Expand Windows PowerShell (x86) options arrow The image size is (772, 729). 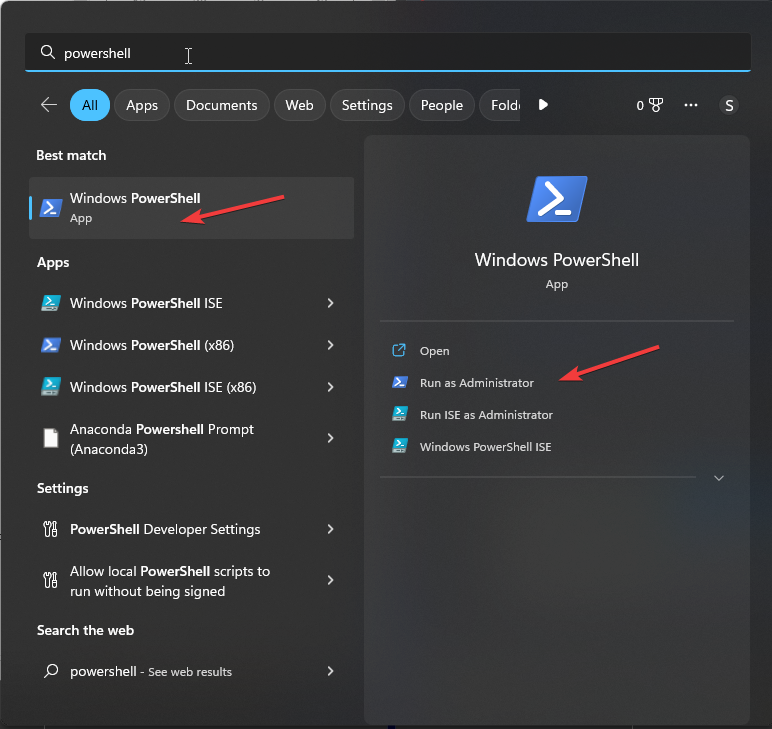coord(330,345)
